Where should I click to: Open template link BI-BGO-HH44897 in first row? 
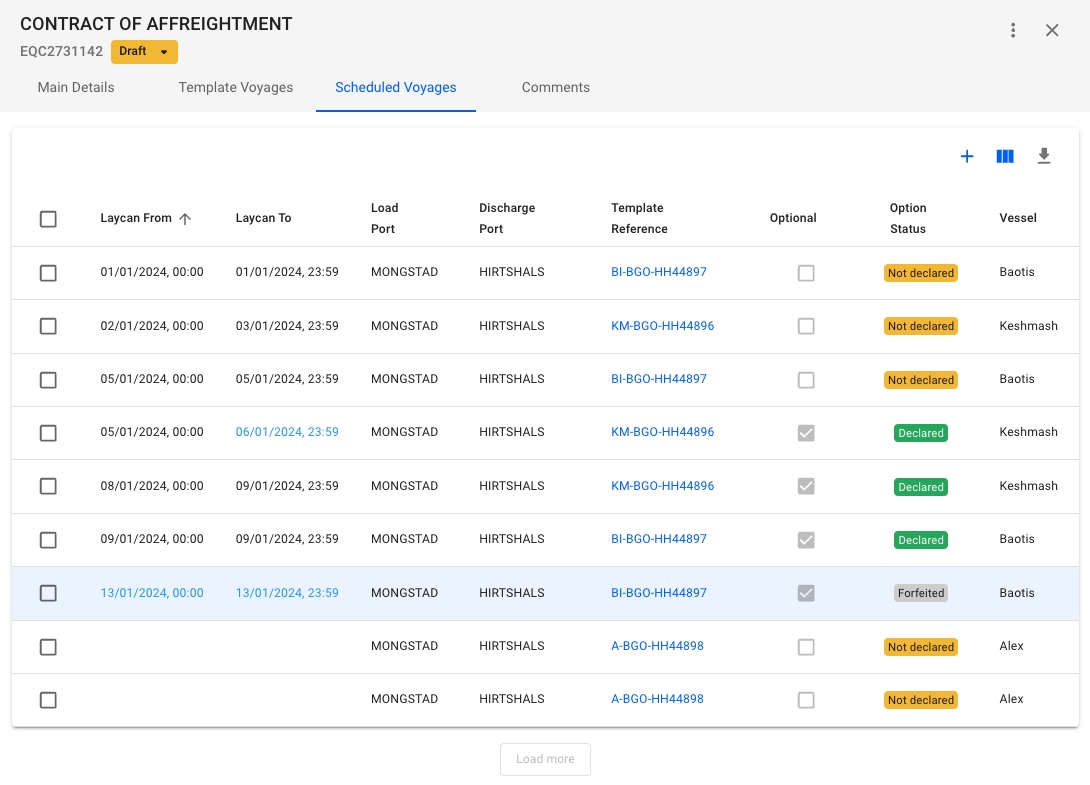[x=659, y=272]
